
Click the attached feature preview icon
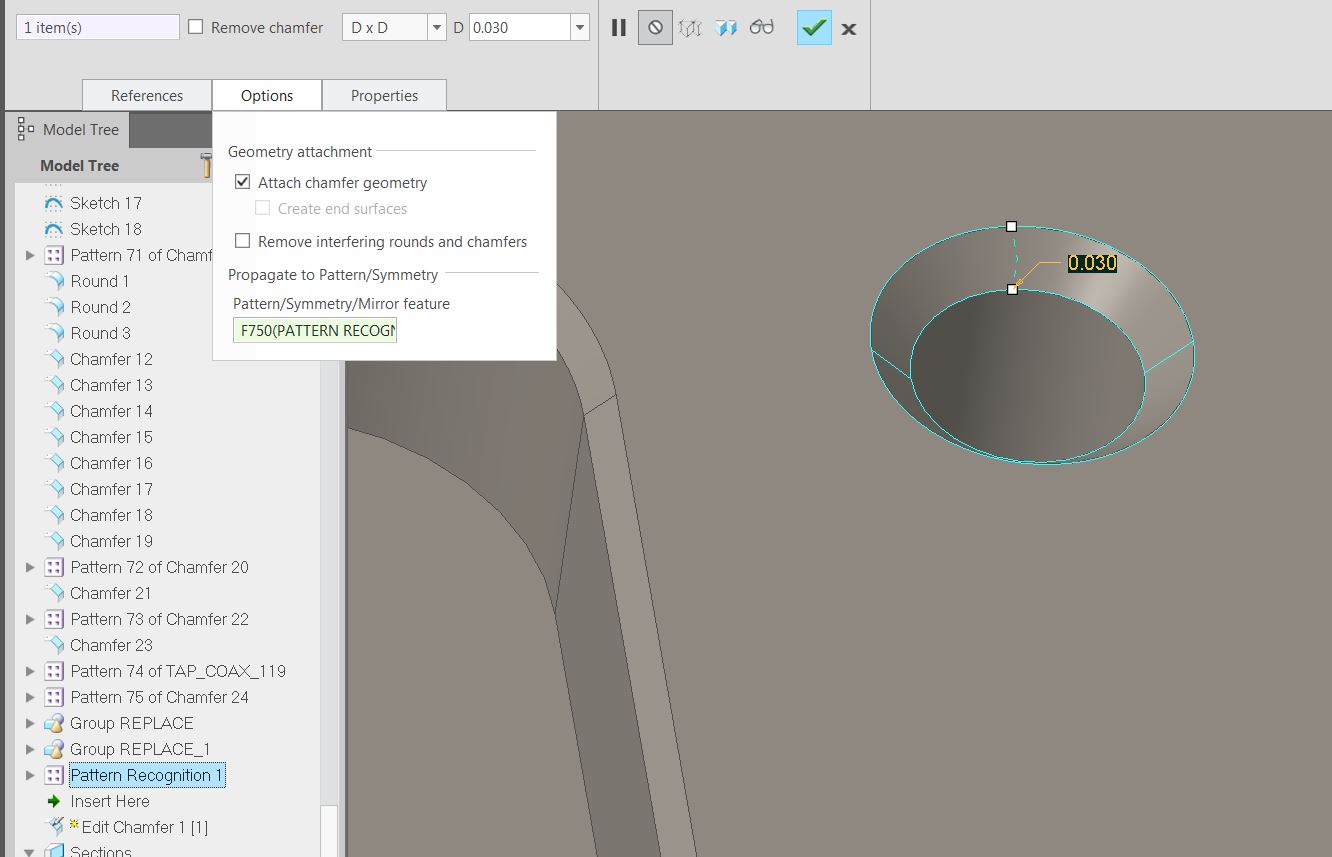pyautogui.click(x=727, y=27)
